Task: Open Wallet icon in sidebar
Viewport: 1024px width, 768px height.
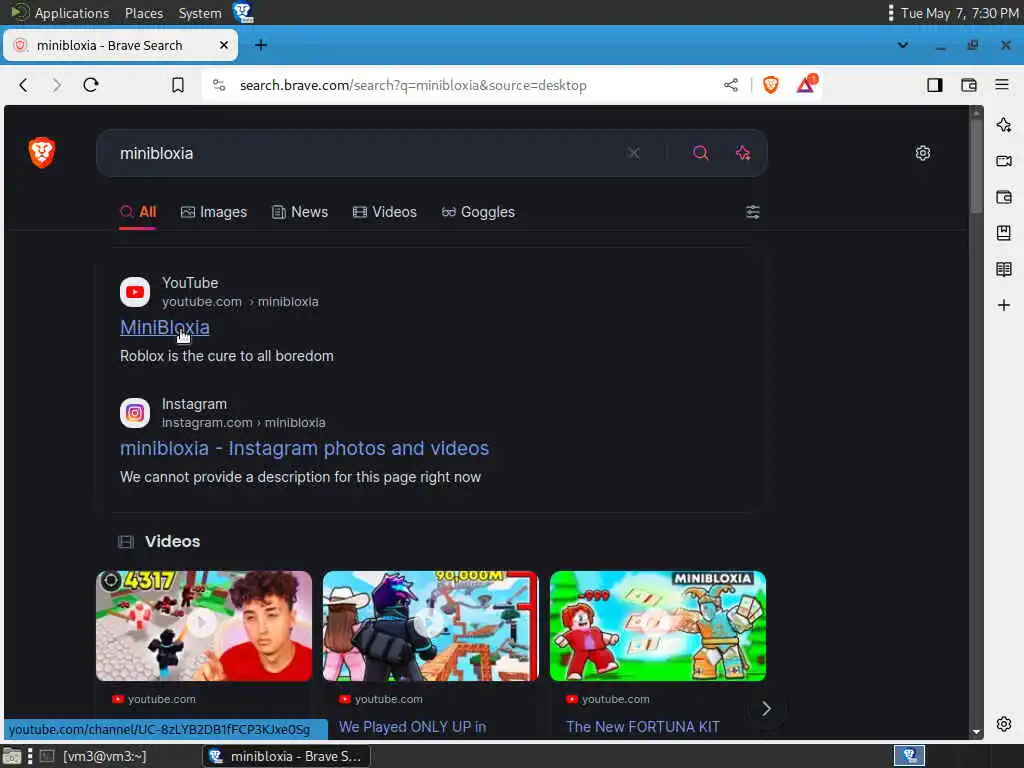Action: coord(1004,197)
